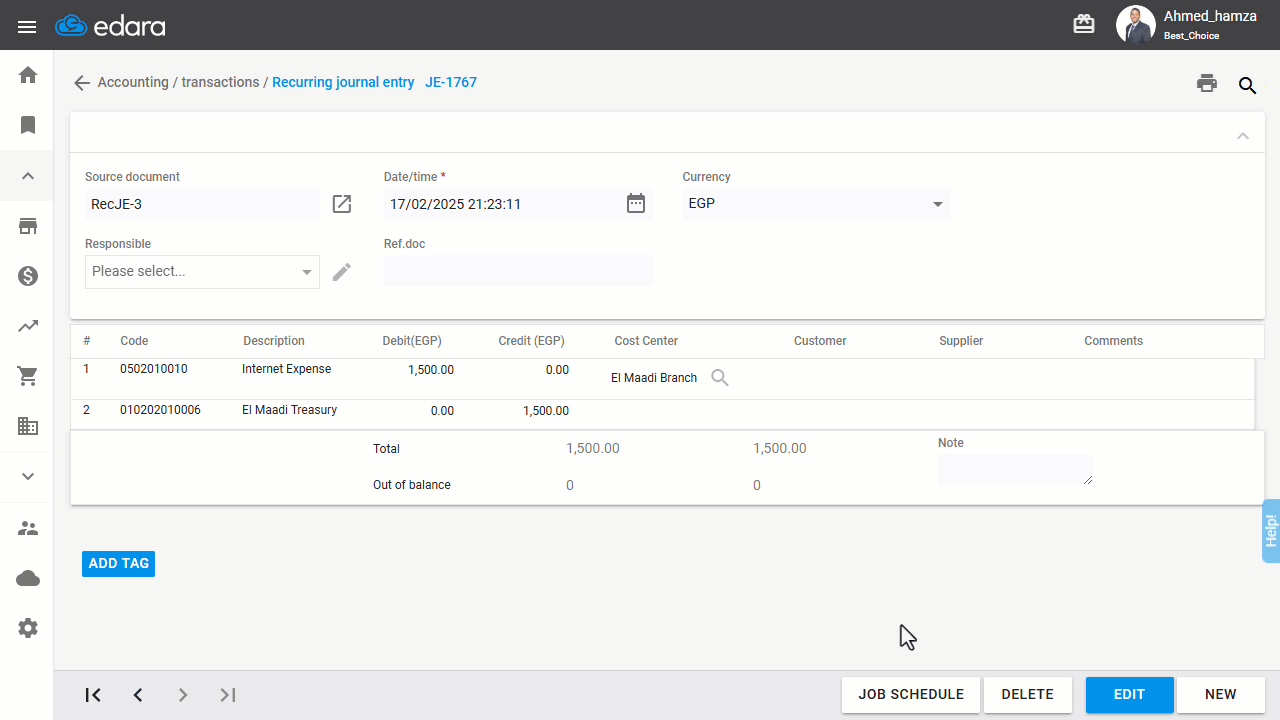
Task: Expand more sidebar items with down chevron
Action: pos(28,476)
